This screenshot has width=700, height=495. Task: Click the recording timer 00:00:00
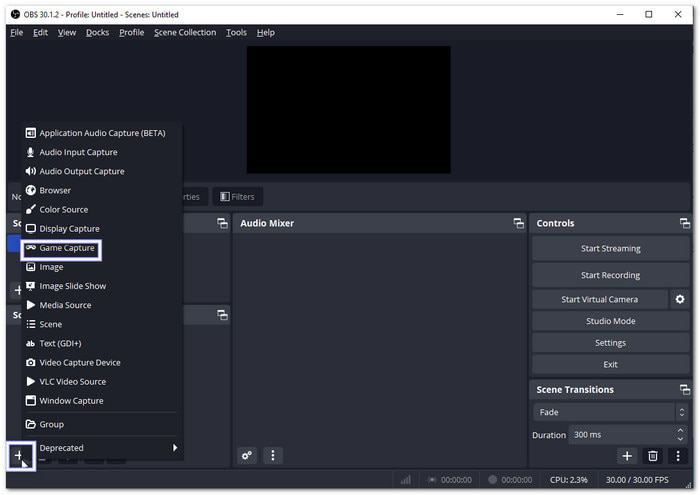click(516, 480)
